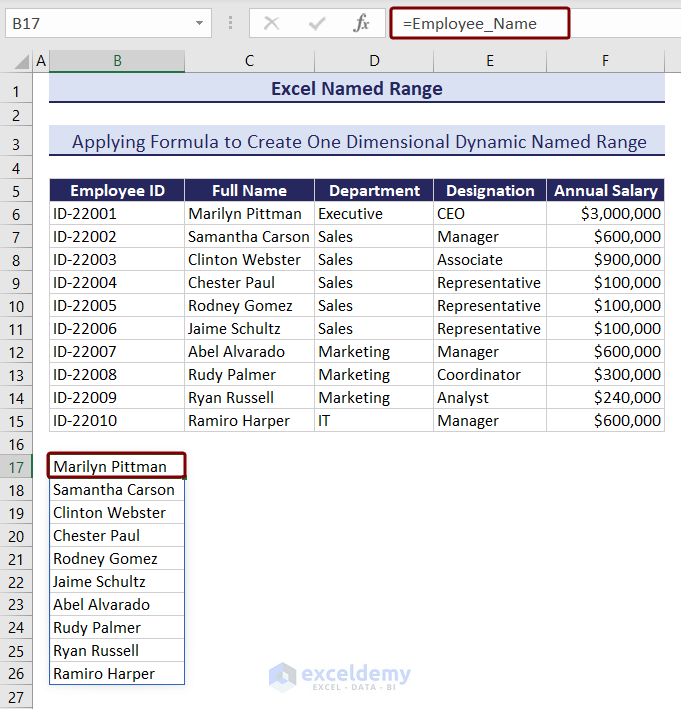The width and height of the screenshot is (681, 709).
Task: Select spilled cell 'Ryan Russell' in row 25
Action: (x=117, y=651)
